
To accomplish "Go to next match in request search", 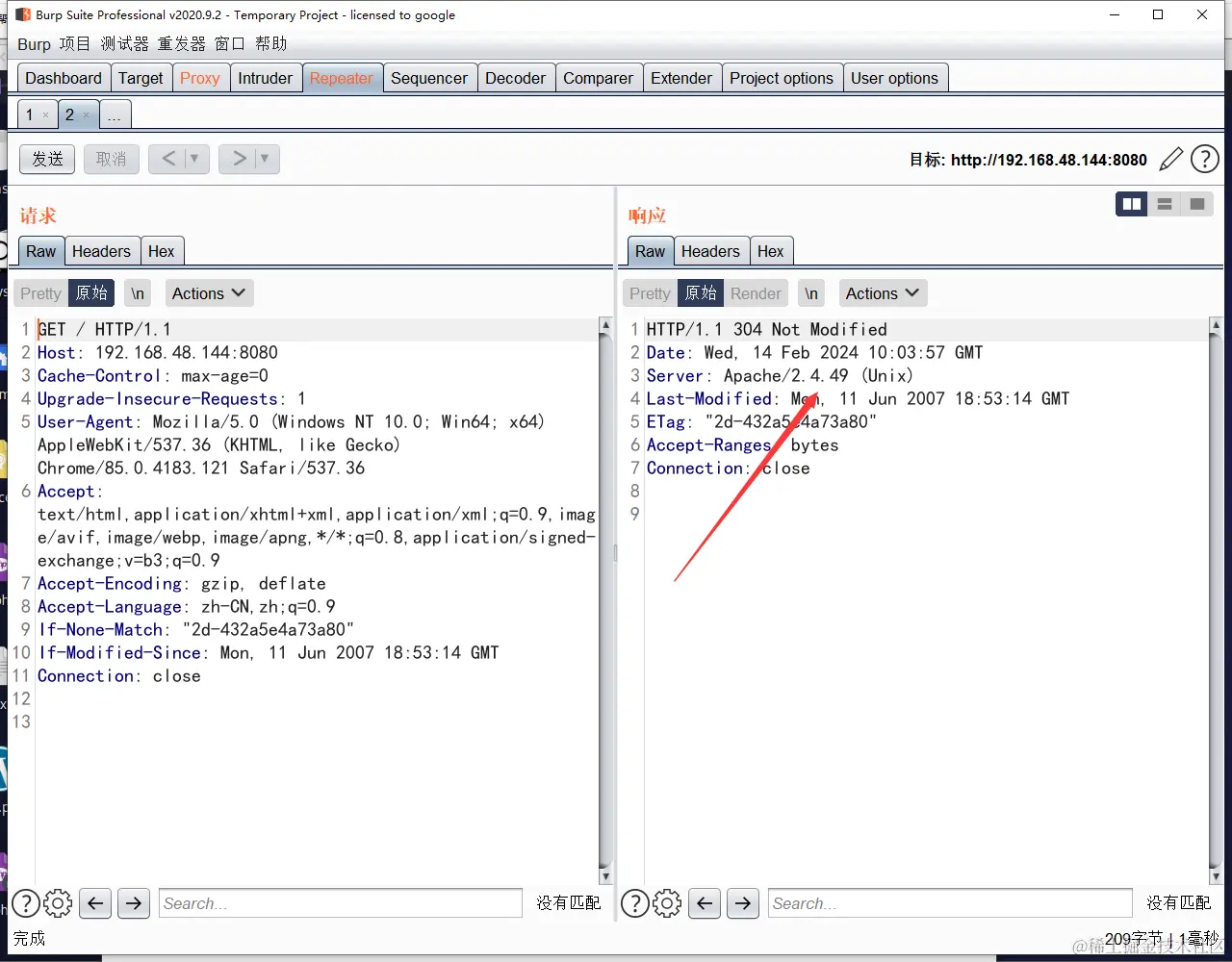I will click(x=134, y=903).
